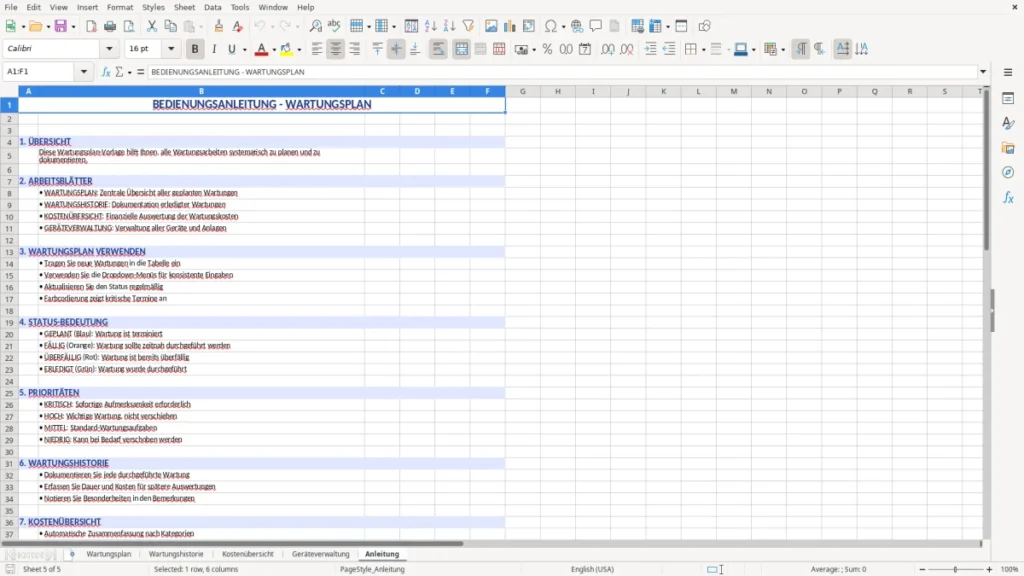
Task: Toggle italic formatting
Action: click(x=214, y=49)
